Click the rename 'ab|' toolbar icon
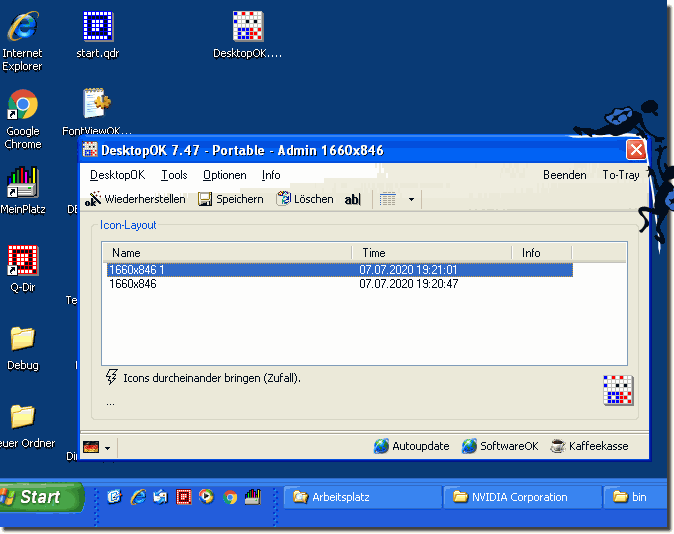The width and height of the screenshot is (674, 534). [x=352, y=199]
